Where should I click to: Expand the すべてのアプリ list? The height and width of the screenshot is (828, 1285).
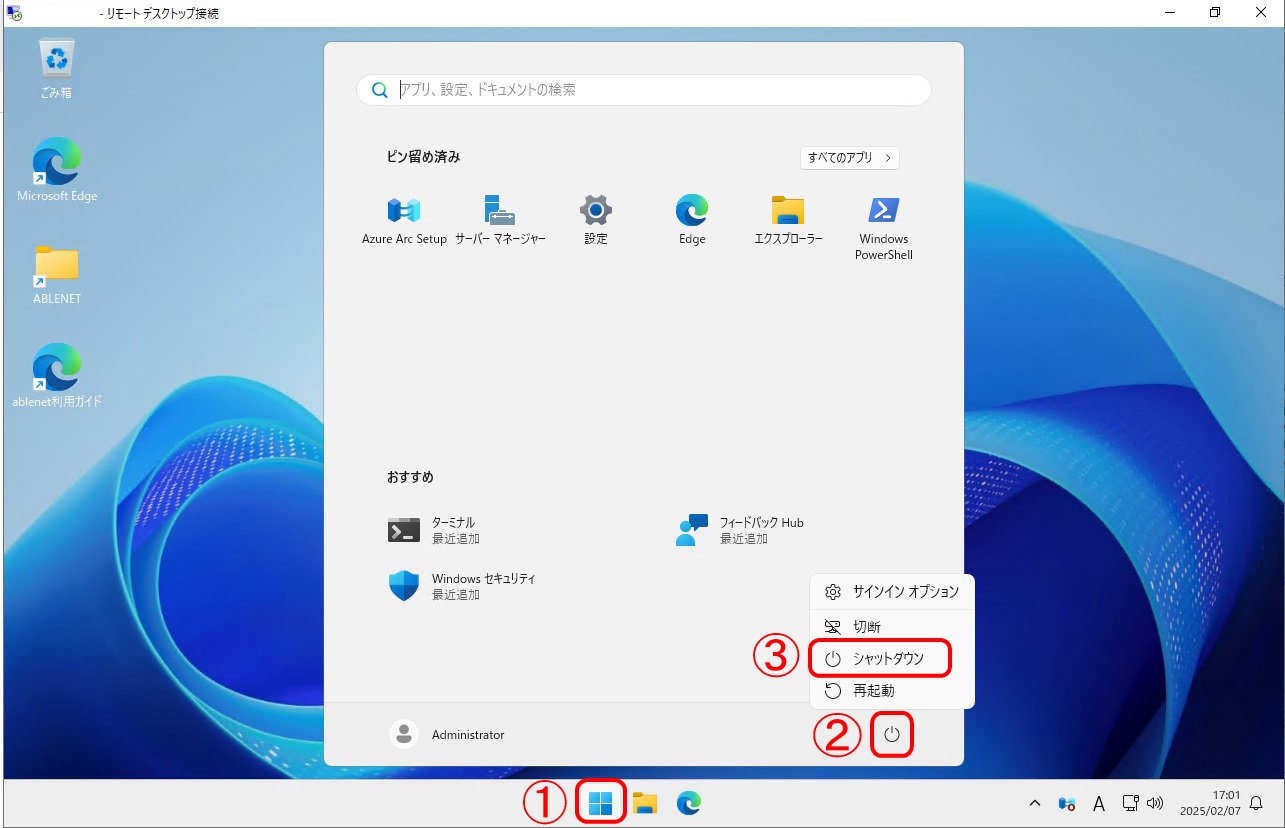pos(849,158)
